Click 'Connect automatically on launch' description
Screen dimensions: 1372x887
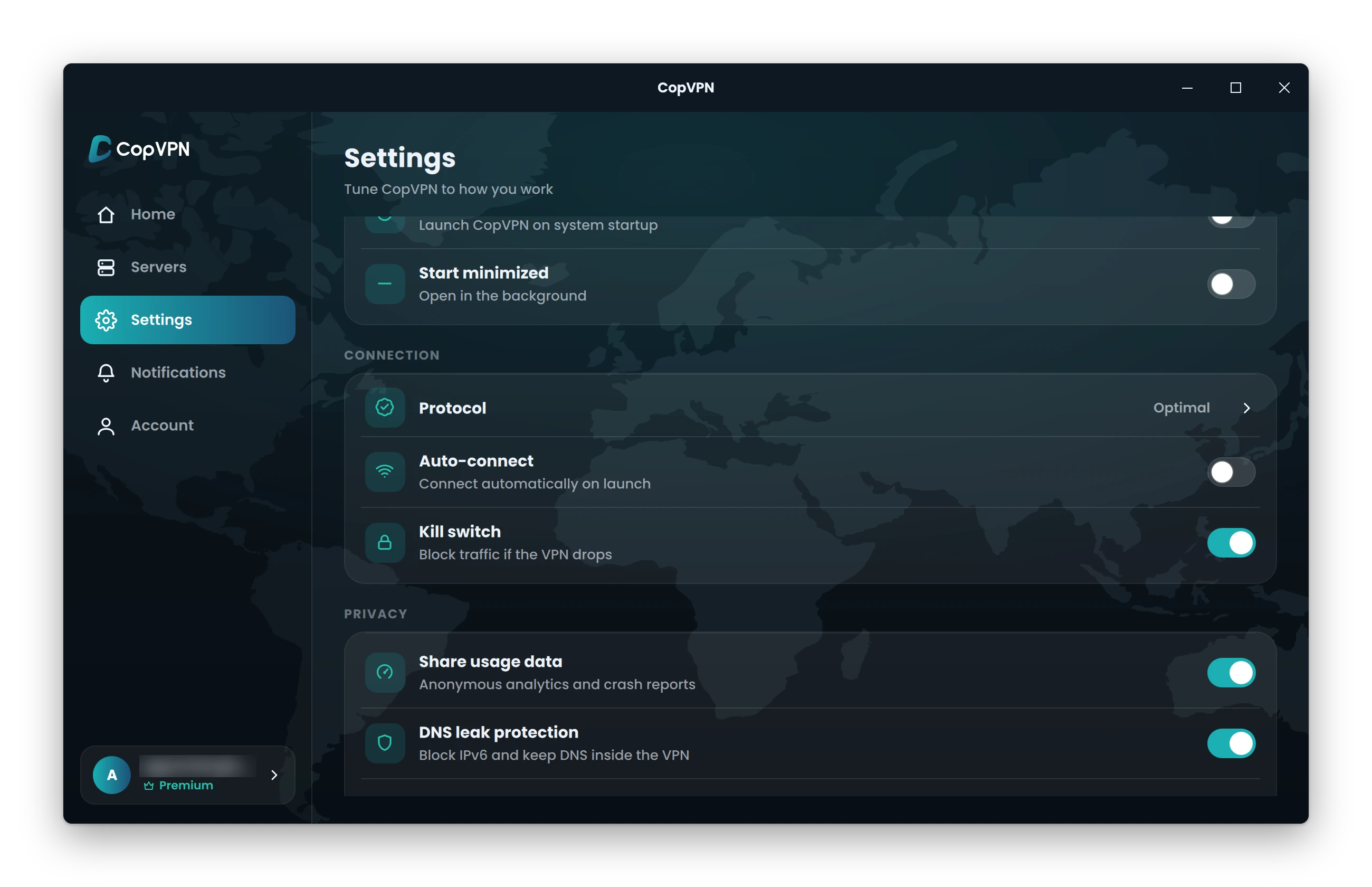click(535, 484)
